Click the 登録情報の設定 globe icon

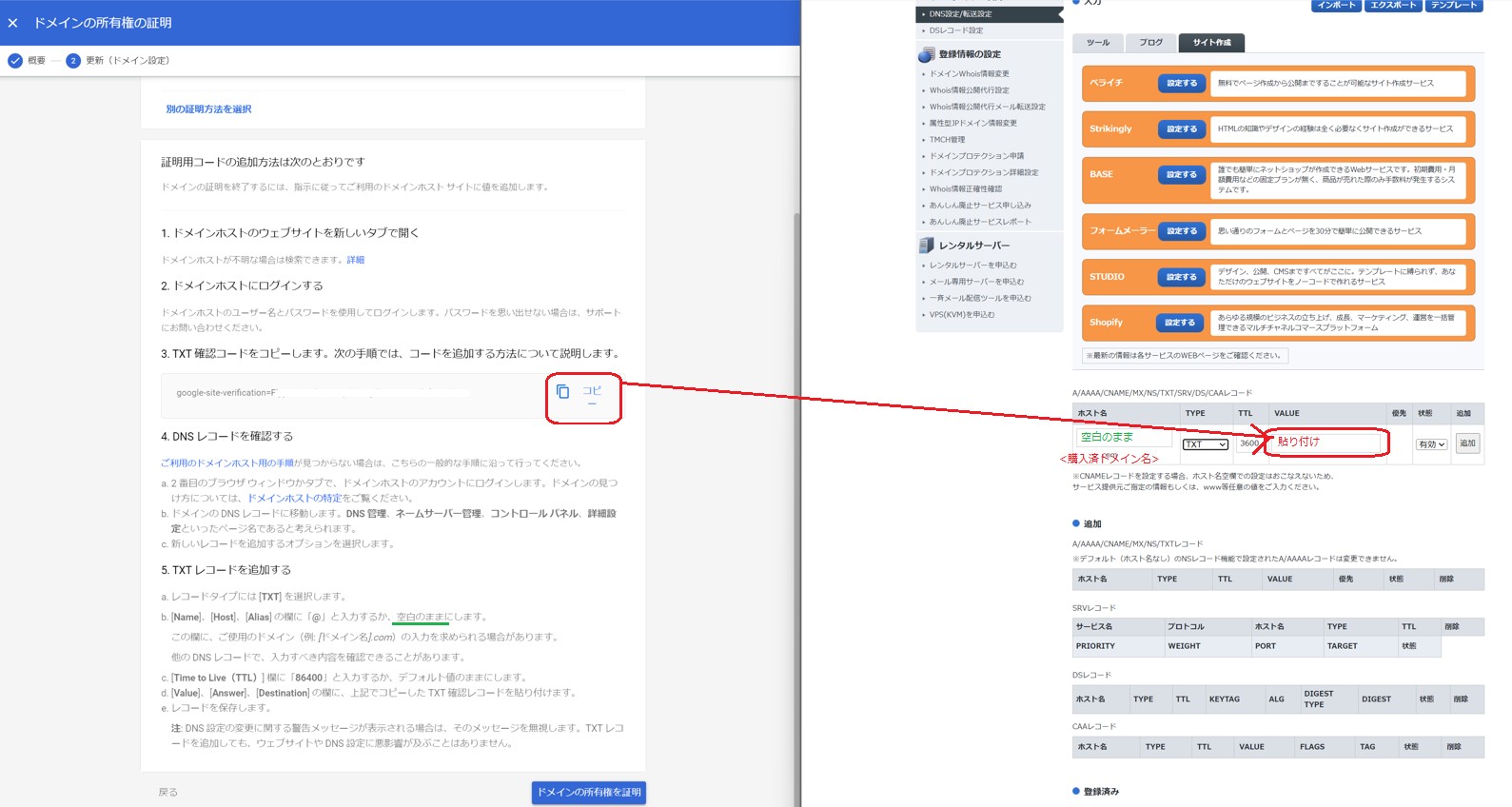point(926,55)
